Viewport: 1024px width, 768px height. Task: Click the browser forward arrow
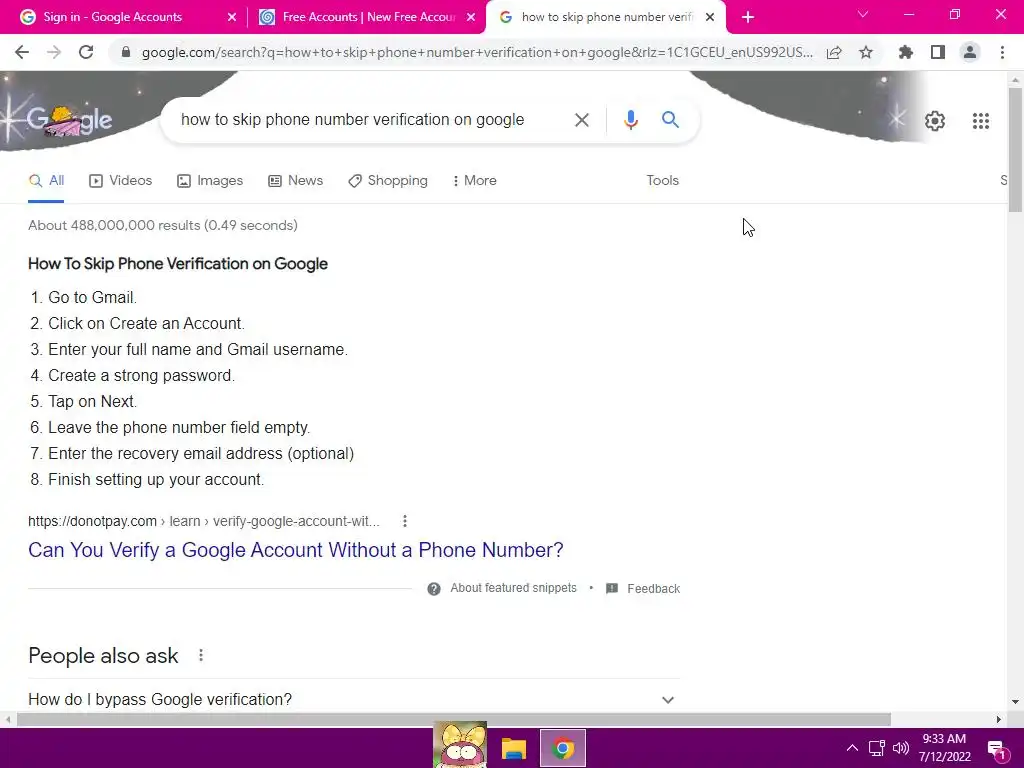coord(54,52)
